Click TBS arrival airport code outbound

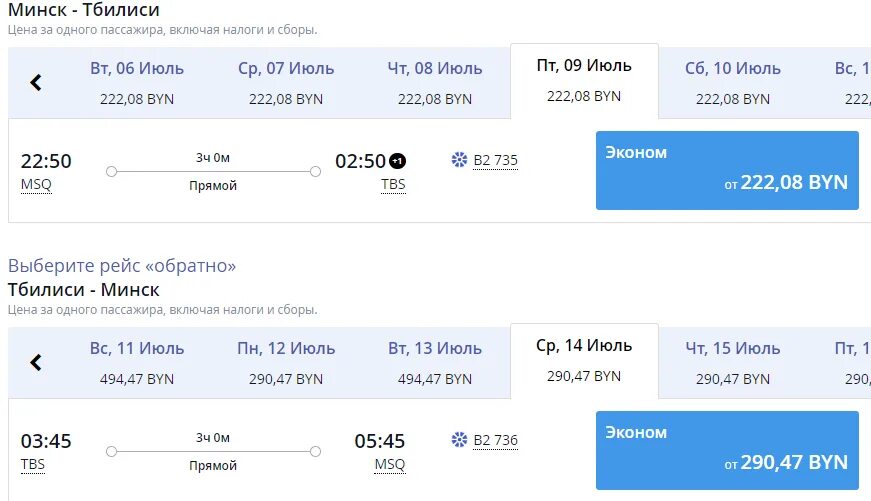point(393,185)
